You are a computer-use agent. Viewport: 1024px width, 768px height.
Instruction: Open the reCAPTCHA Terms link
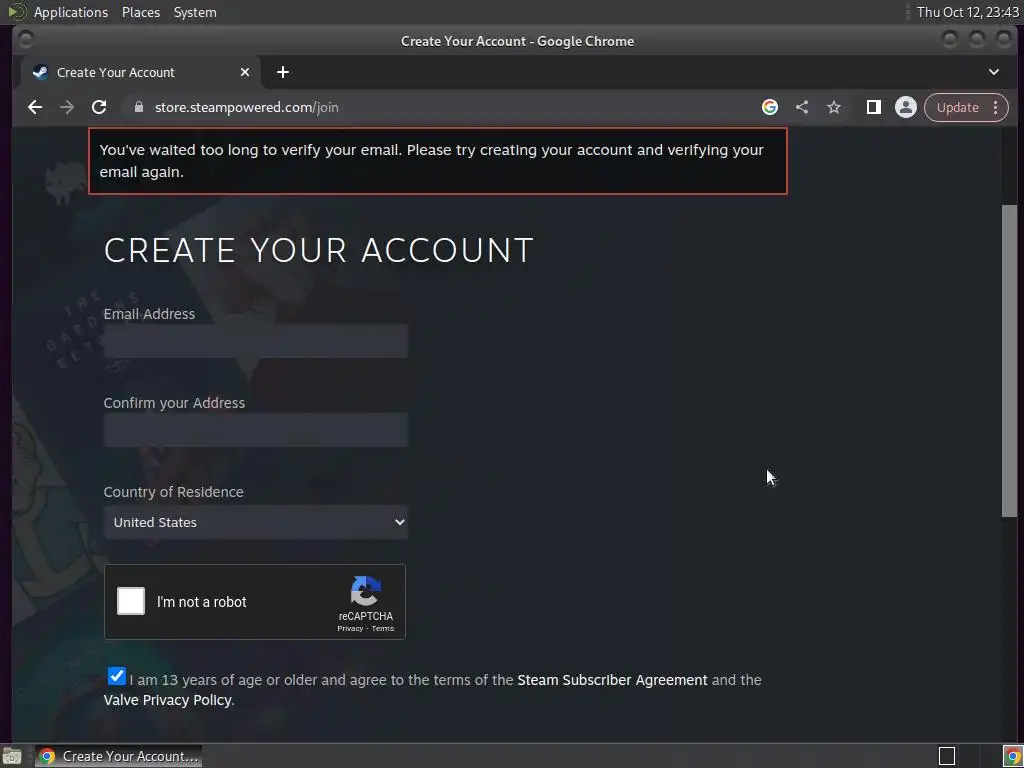pyautogui.click(x=383, y=628)
